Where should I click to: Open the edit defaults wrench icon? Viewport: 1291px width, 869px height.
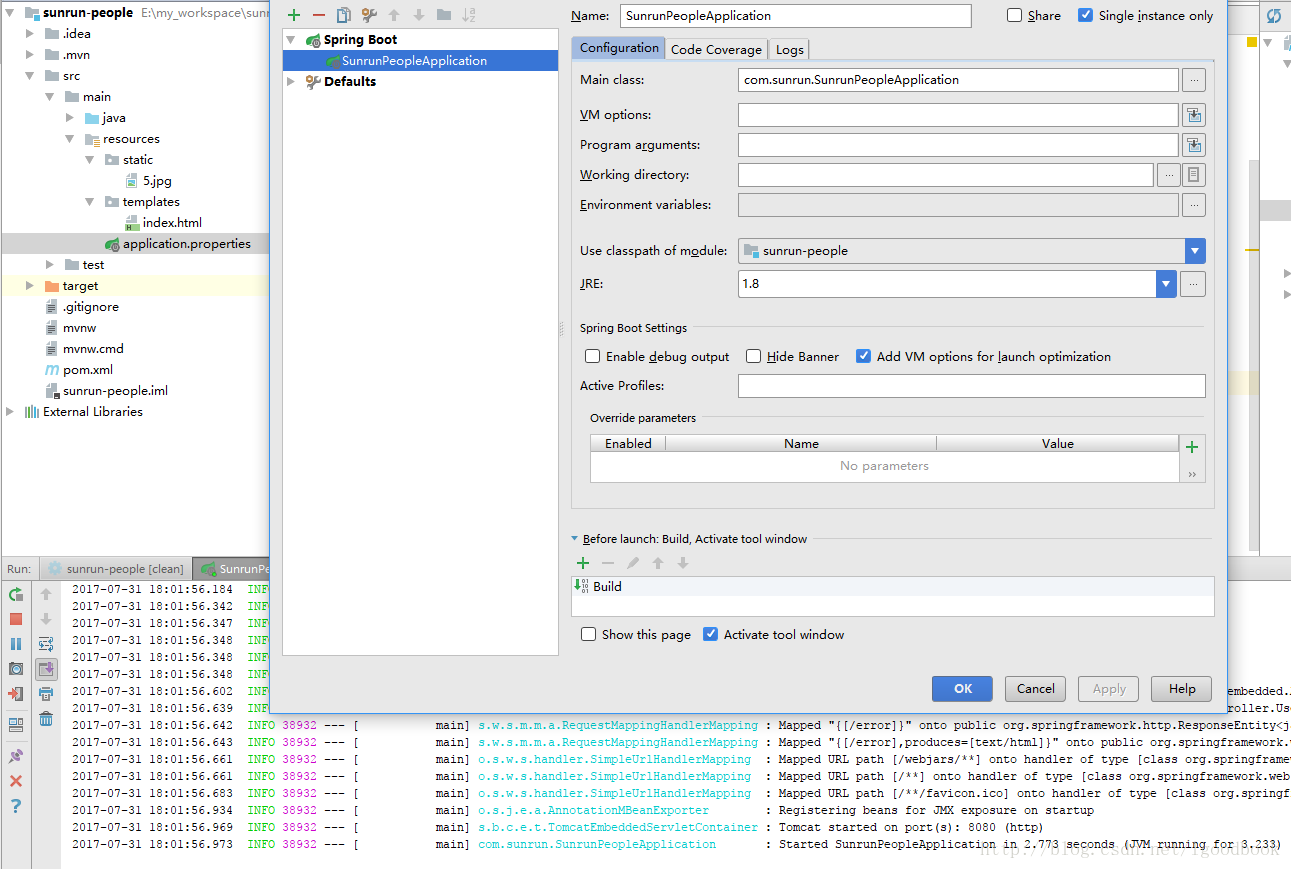pos(368,15)
